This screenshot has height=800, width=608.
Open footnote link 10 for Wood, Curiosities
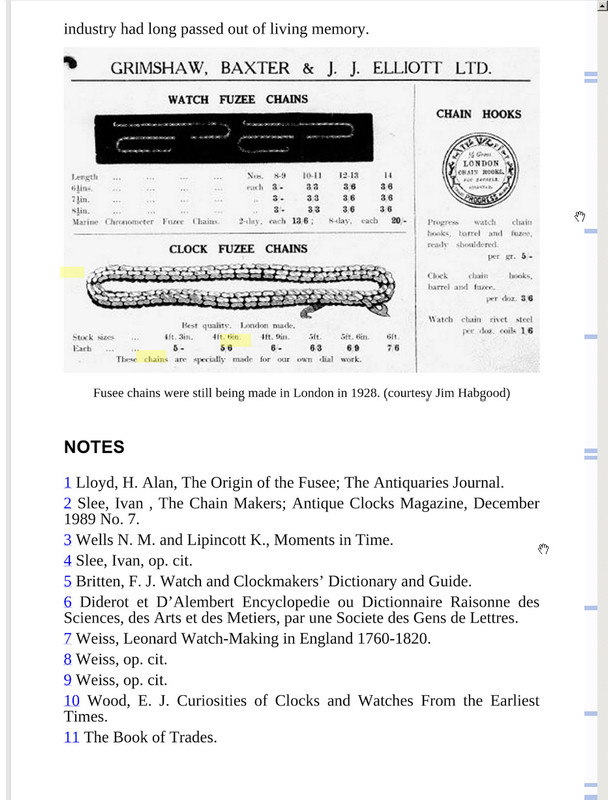[x=71, y=701]
